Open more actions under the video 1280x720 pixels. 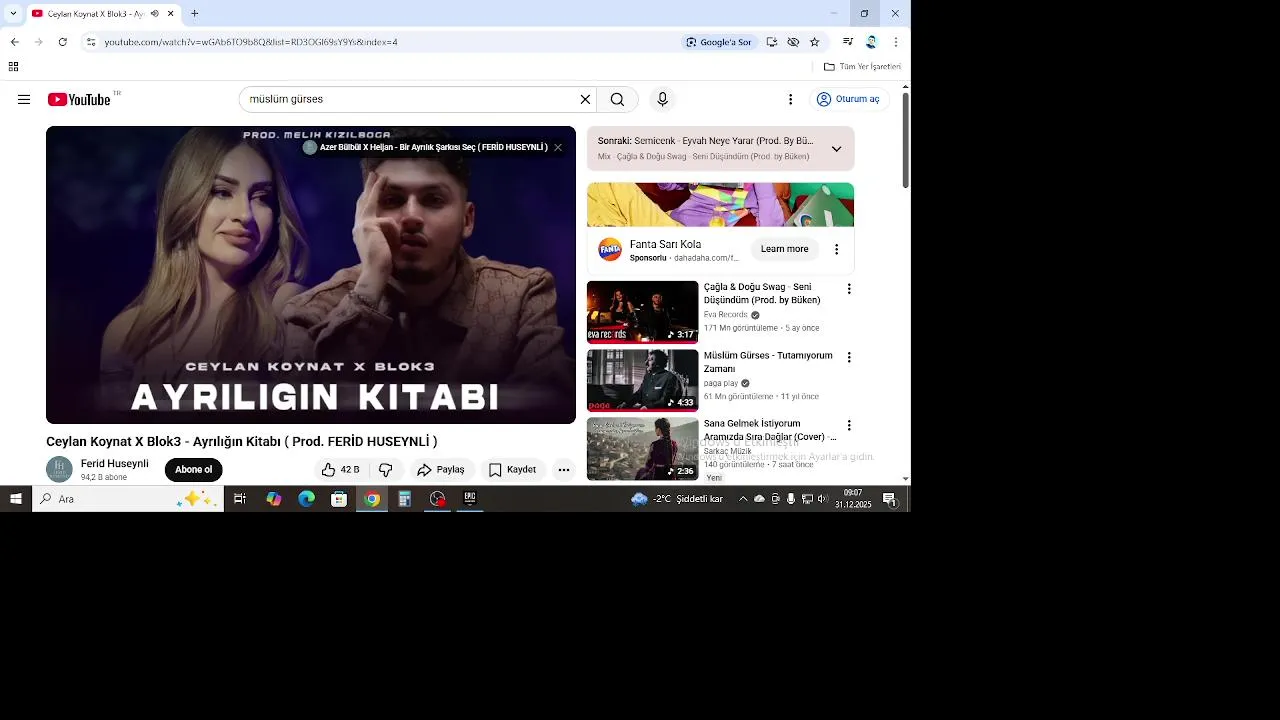pos(564,470)
